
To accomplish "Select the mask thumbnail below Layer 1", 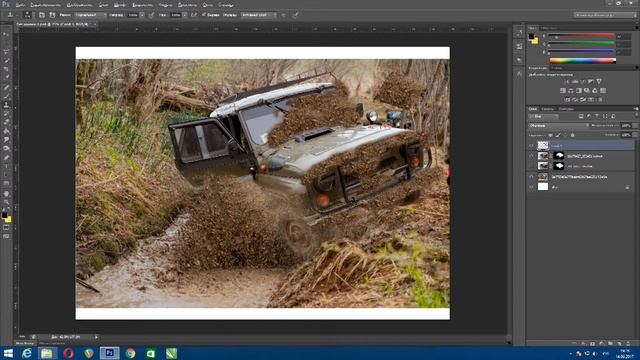I will 558,156.
